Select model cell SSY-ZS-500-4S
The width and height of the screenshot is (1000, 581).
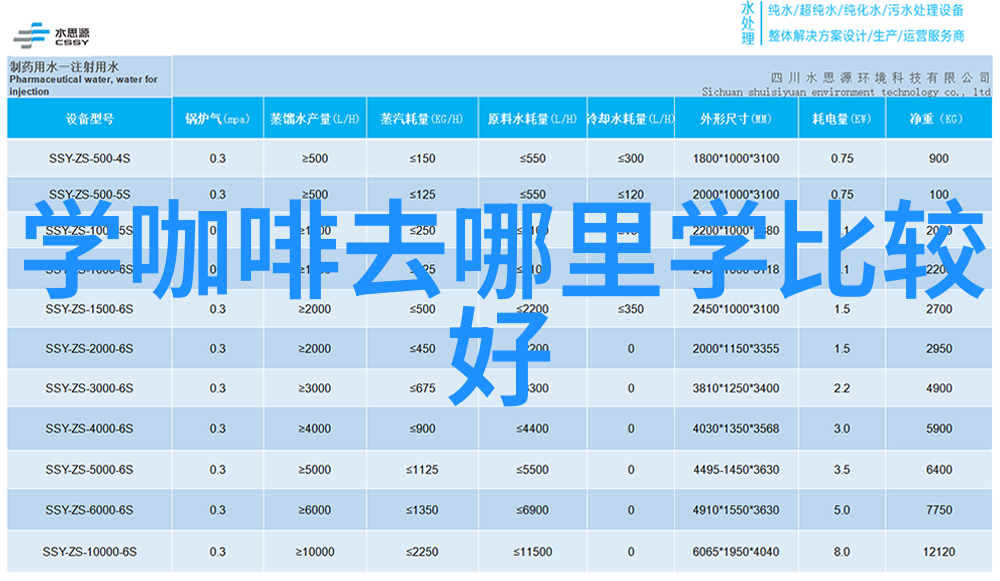coord(89,158)
